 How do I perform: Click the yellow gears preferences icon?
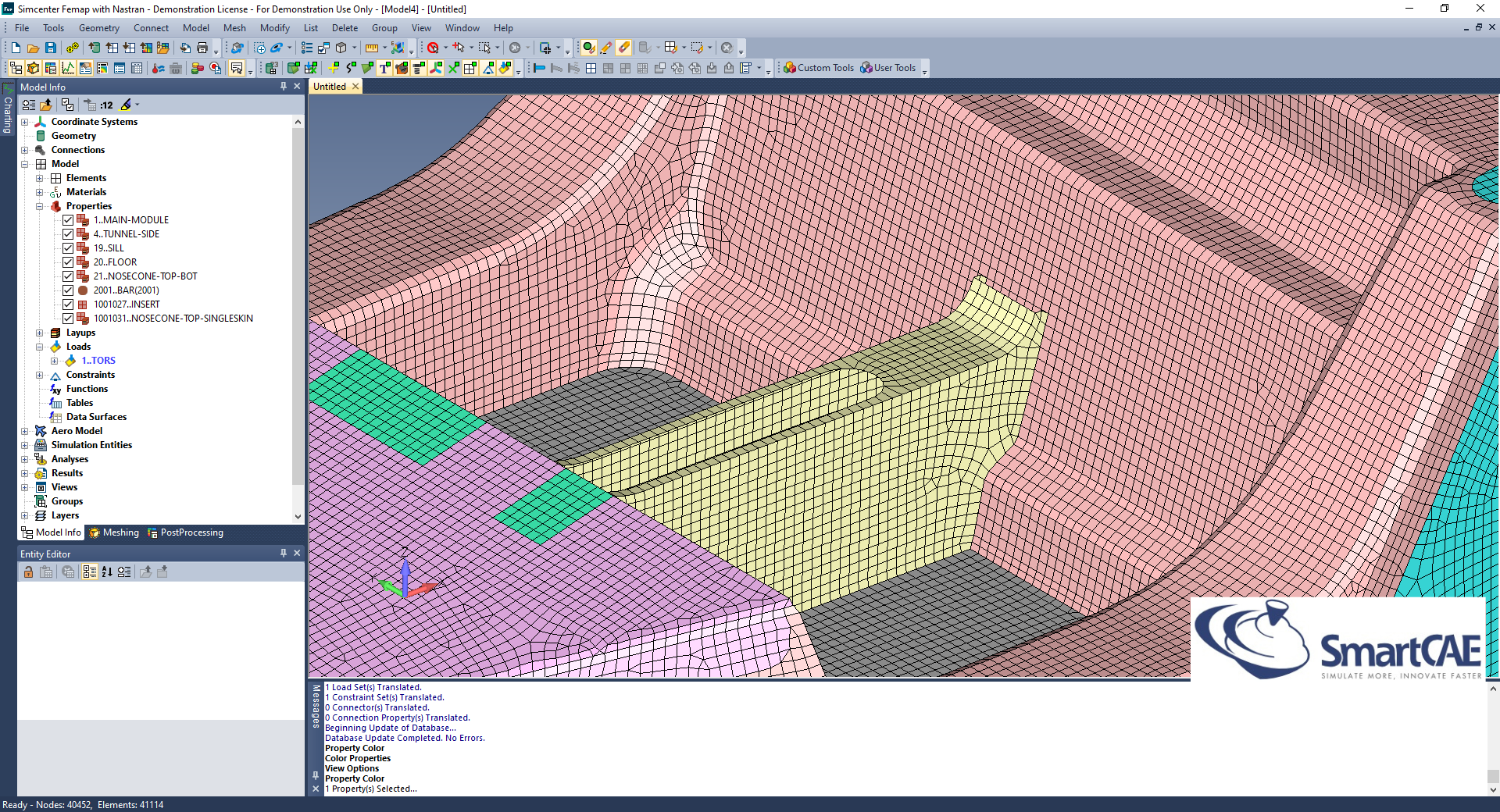coord(73,48)
